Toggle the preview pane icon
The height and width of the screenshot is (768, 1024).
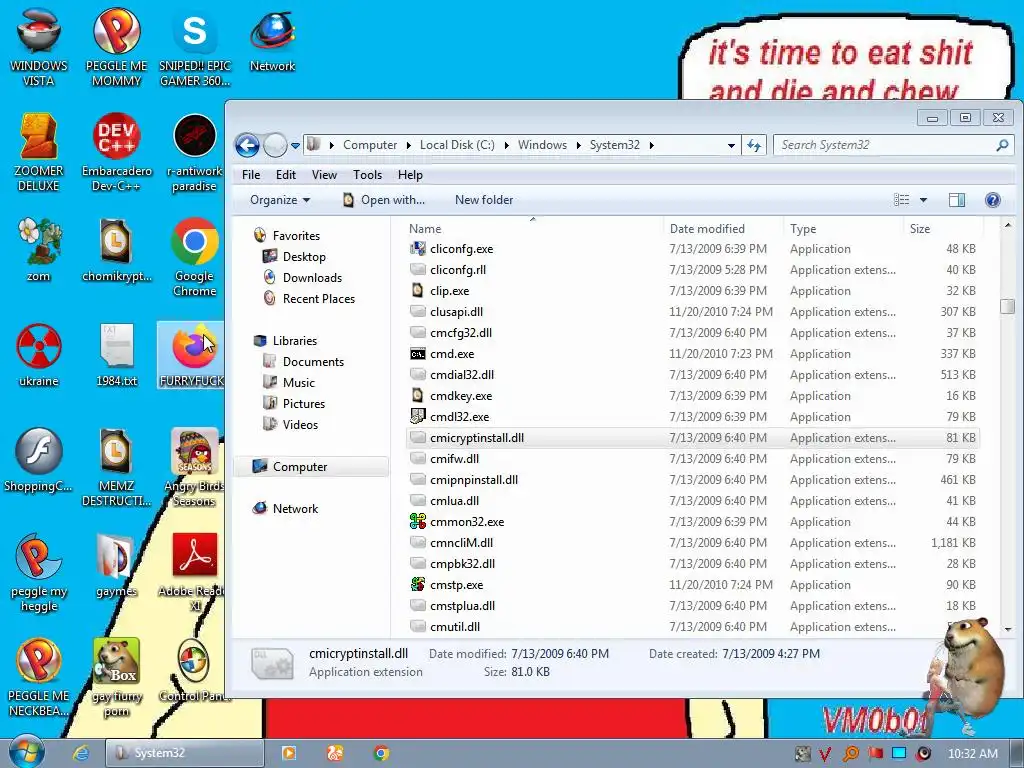click(x=957, y=200)
